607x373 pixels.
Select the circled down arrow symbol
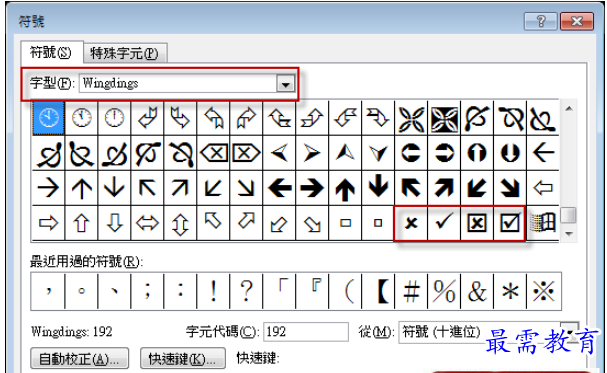pos(509,153)
